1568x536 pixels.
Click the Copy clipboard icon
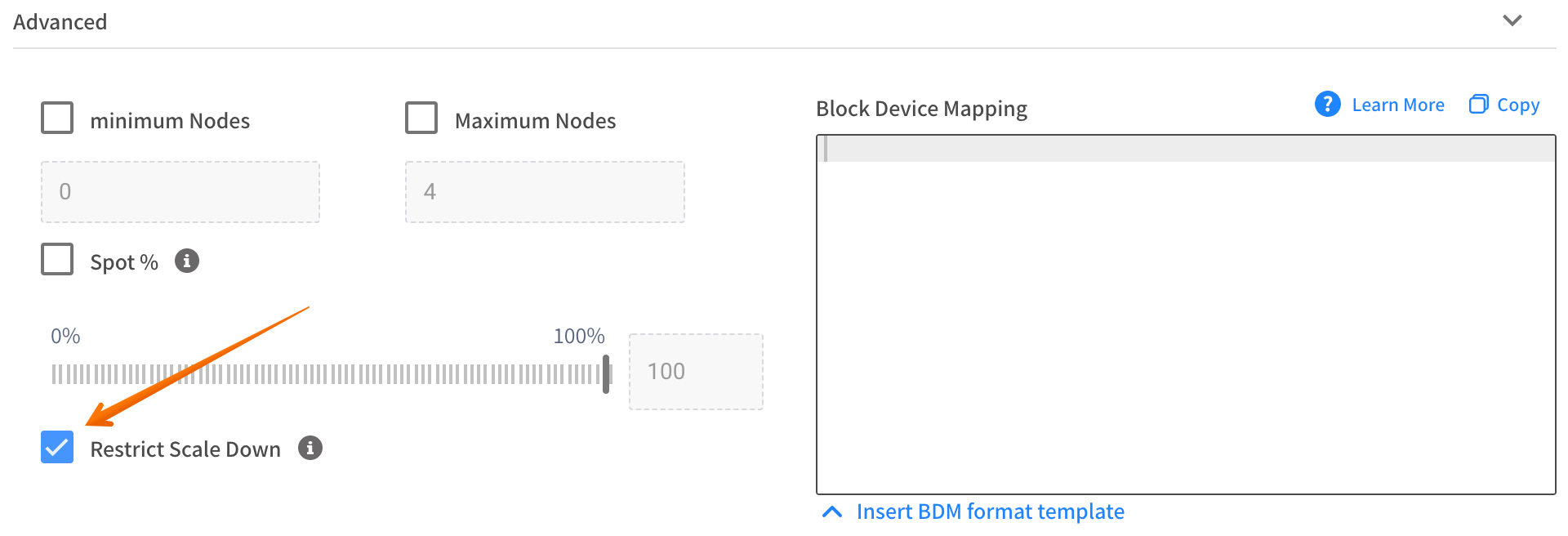pos(1478,105)
